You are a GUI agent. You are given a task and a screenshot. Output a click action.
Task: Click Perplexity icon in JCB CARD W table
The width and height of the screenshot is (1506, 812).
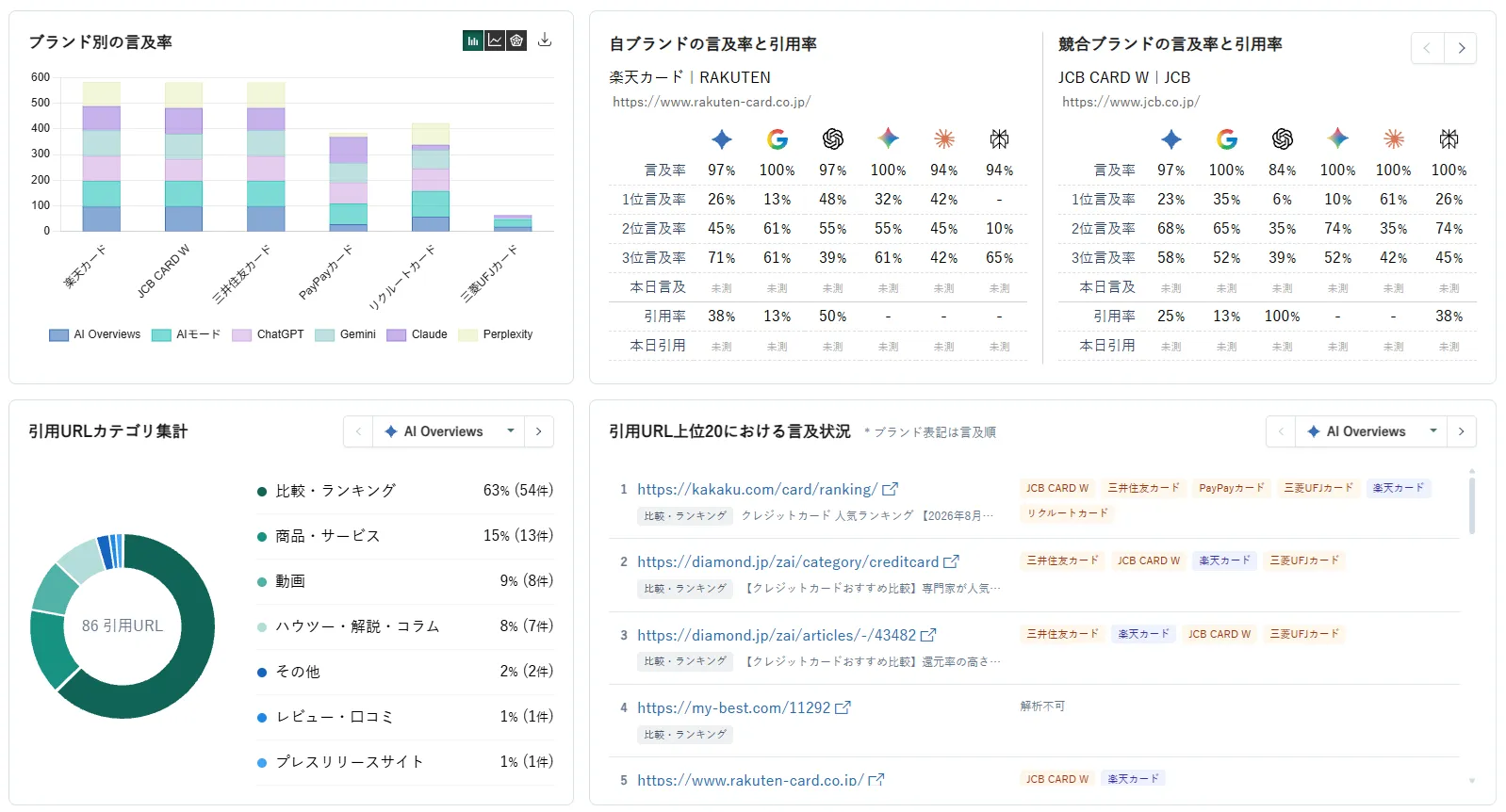(x=1449, y=139)
